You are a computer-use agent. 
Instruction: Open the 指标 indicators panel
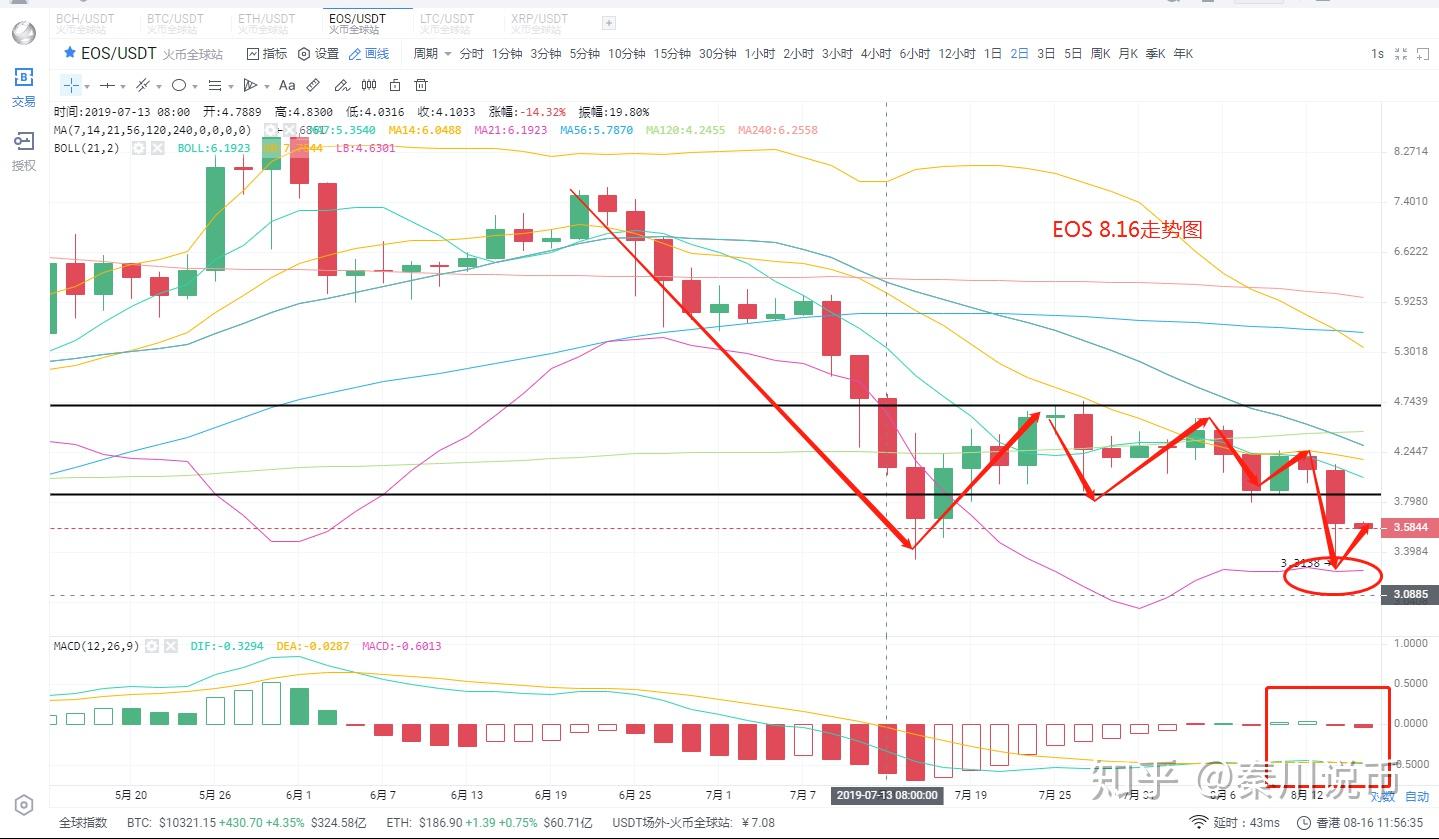266,54
